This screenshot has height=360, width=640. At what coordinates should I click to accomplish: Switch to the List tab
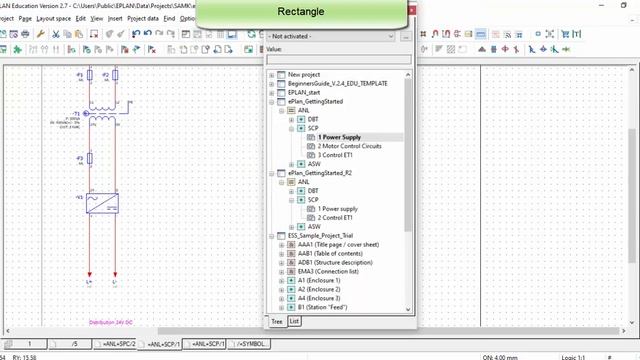(294, 321)
